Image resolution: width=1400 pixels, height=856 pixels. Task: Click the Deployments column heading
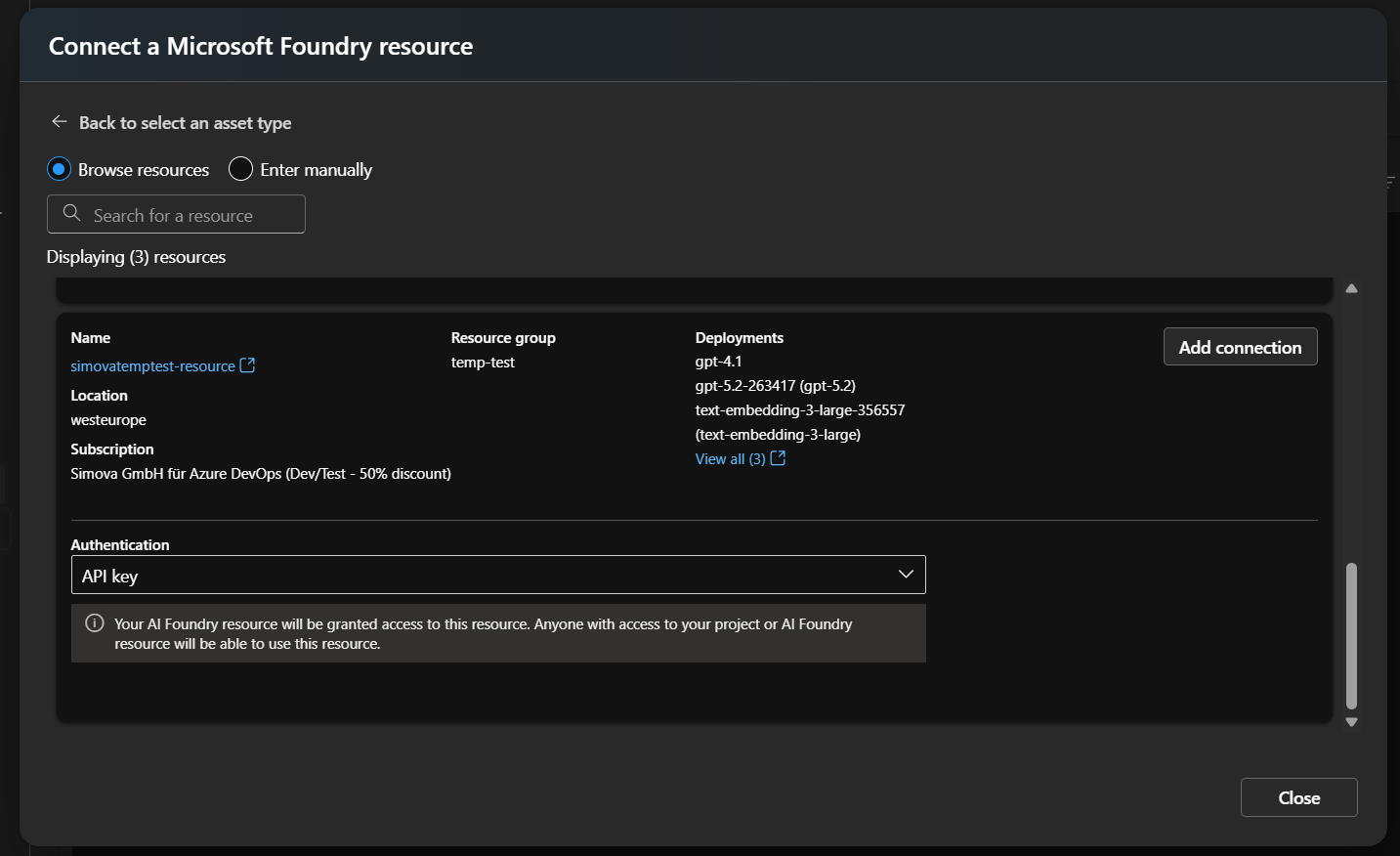tap(740, 338)
